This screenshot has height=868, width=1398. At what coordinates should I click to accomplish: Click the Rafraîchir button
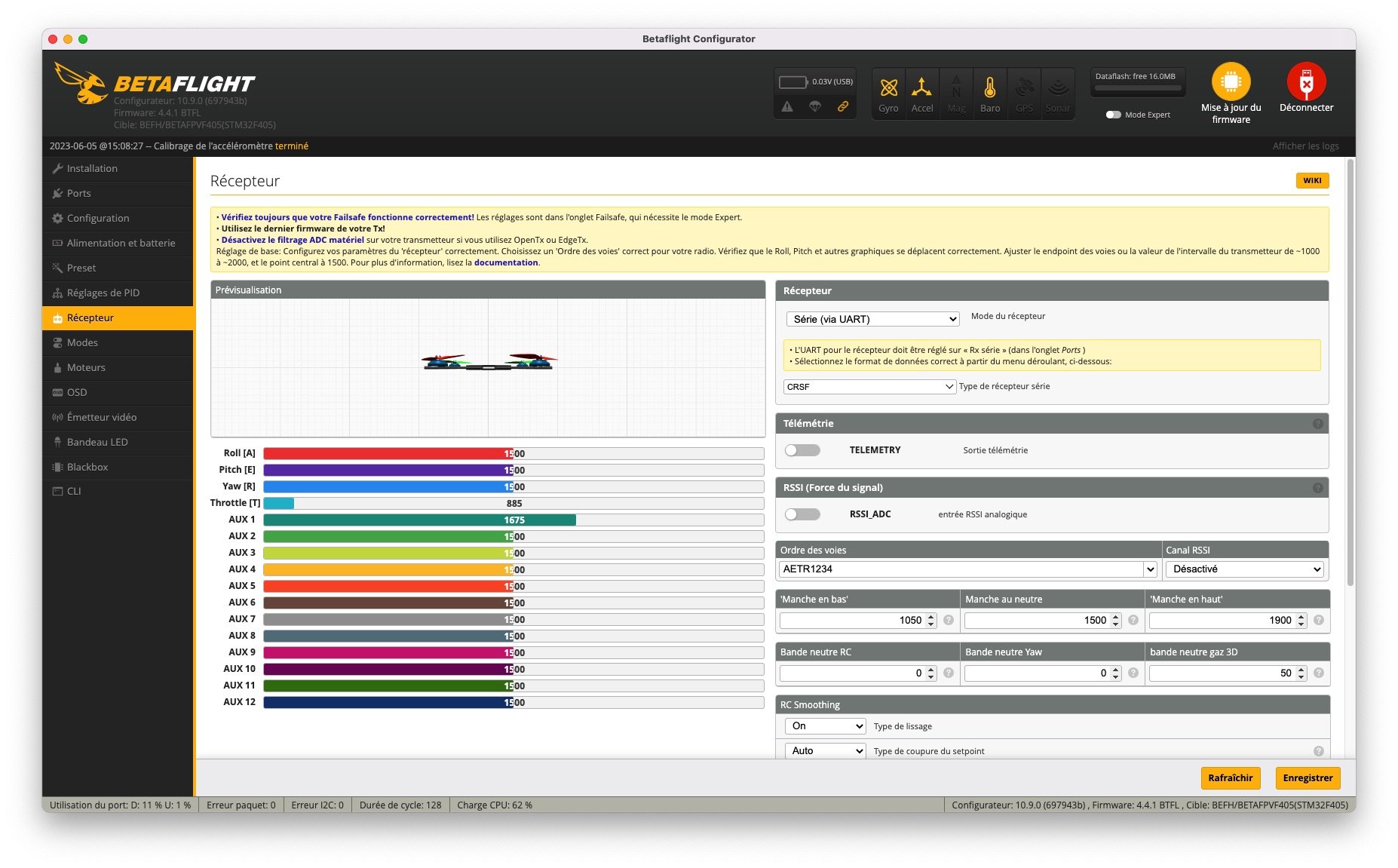coord(1230,778)
